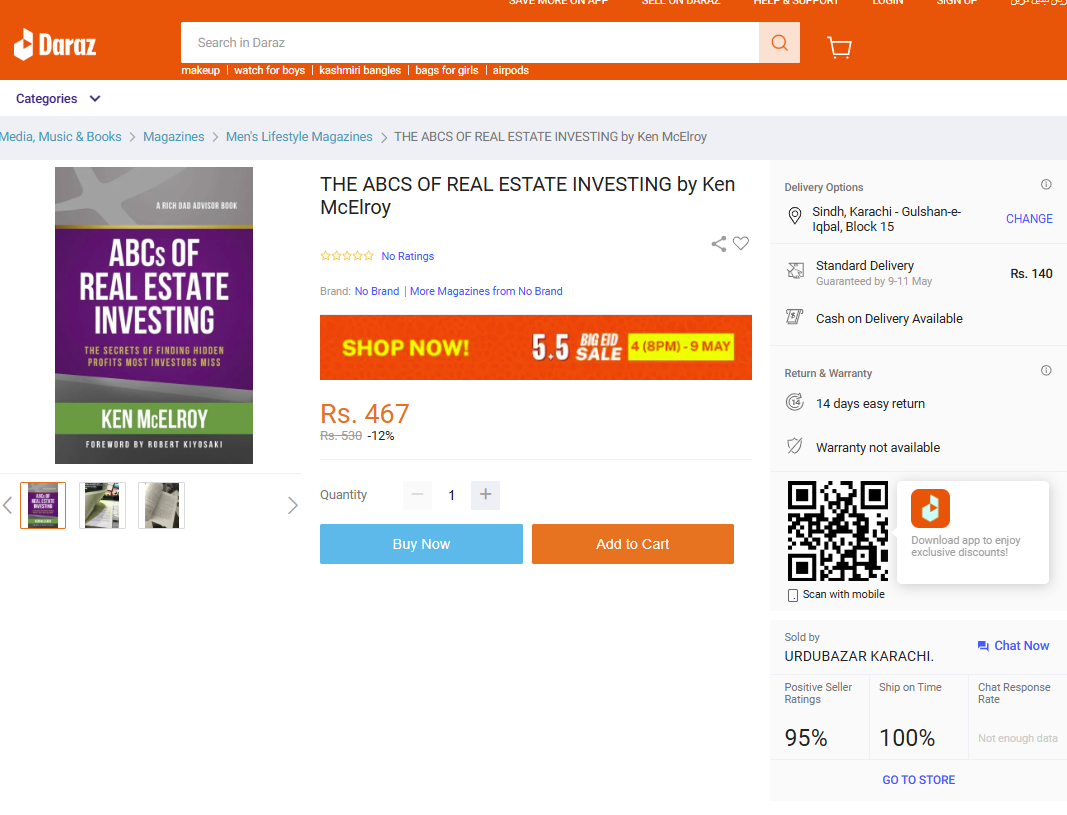Viewport: 1067px width, 815px height.
Task: Click the 5.5 Big Eid Sale banner
Action: click(x=536, y=347)
